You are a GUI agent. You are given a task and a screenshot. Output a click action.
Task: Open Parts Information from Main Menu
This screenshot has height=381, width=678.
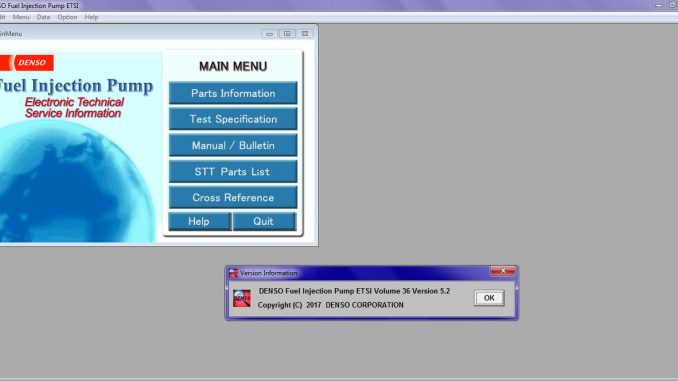click(x=233, y=93)
